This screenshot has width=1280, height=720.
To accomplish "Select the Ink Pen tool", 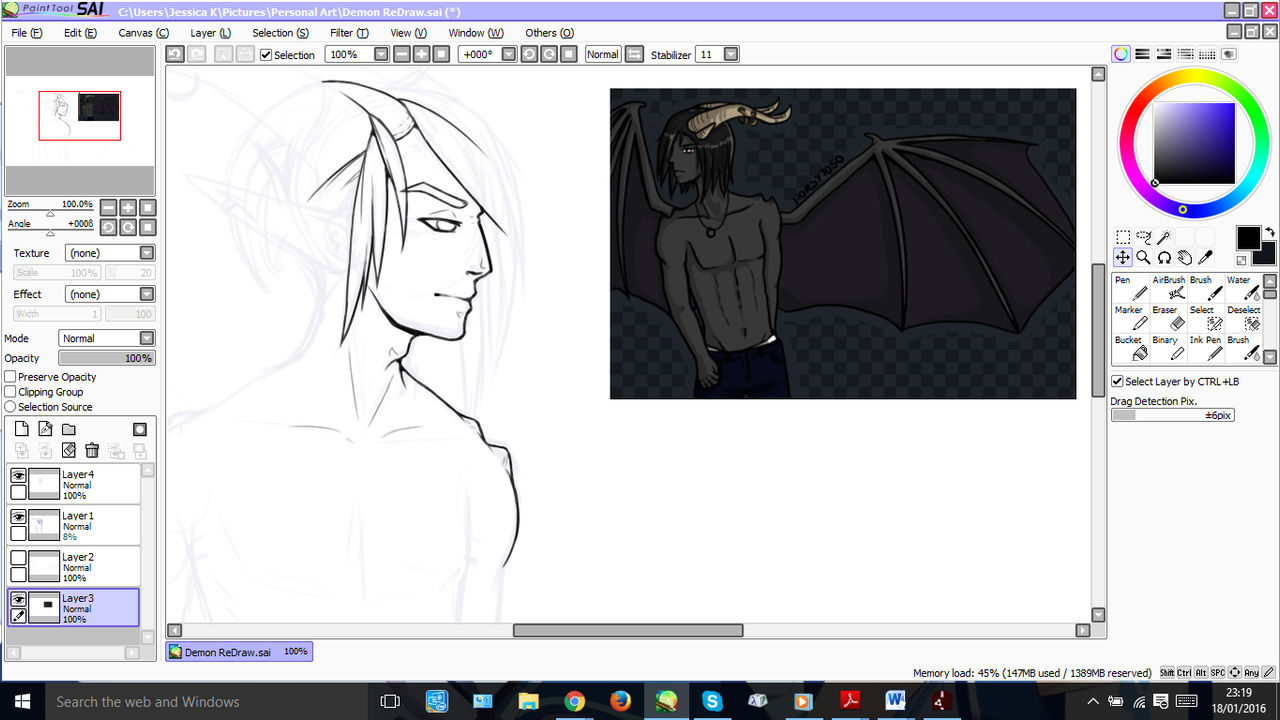I will click(1206, 348).
